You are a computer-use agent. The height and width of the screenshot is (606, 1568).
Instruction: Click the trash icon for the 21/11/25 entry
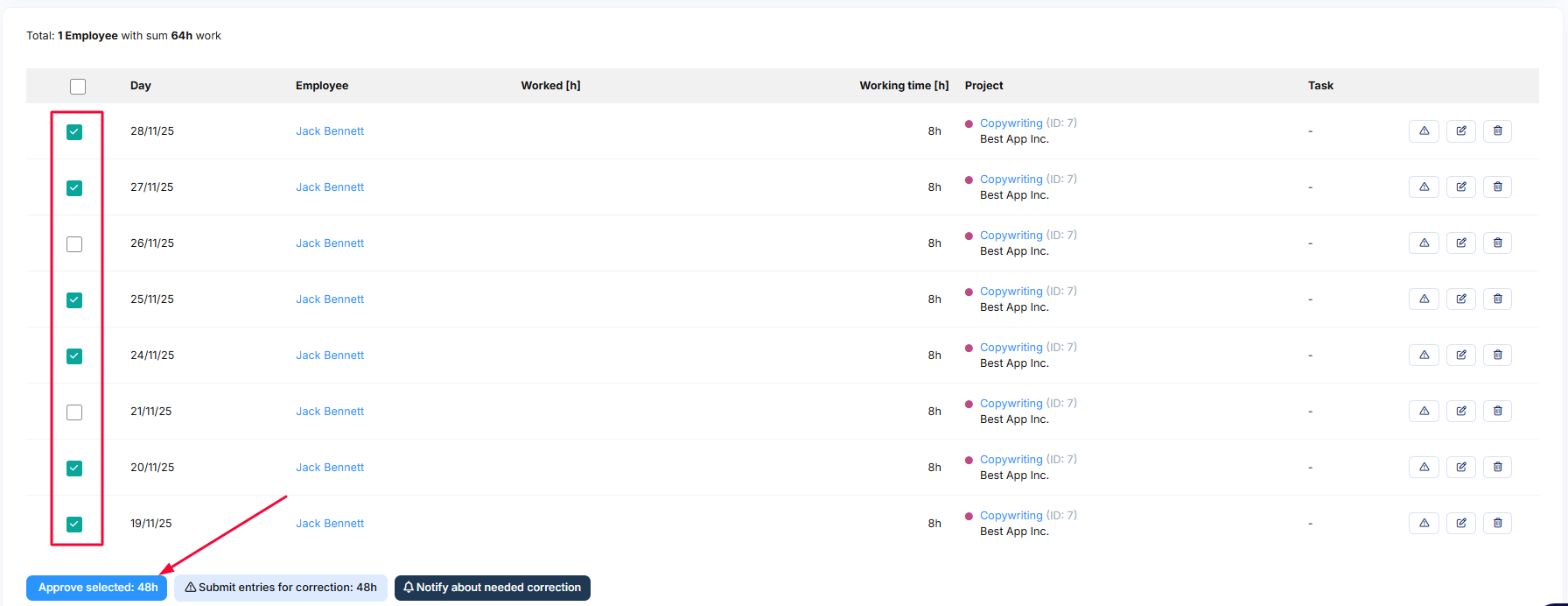pos(1497,412)
